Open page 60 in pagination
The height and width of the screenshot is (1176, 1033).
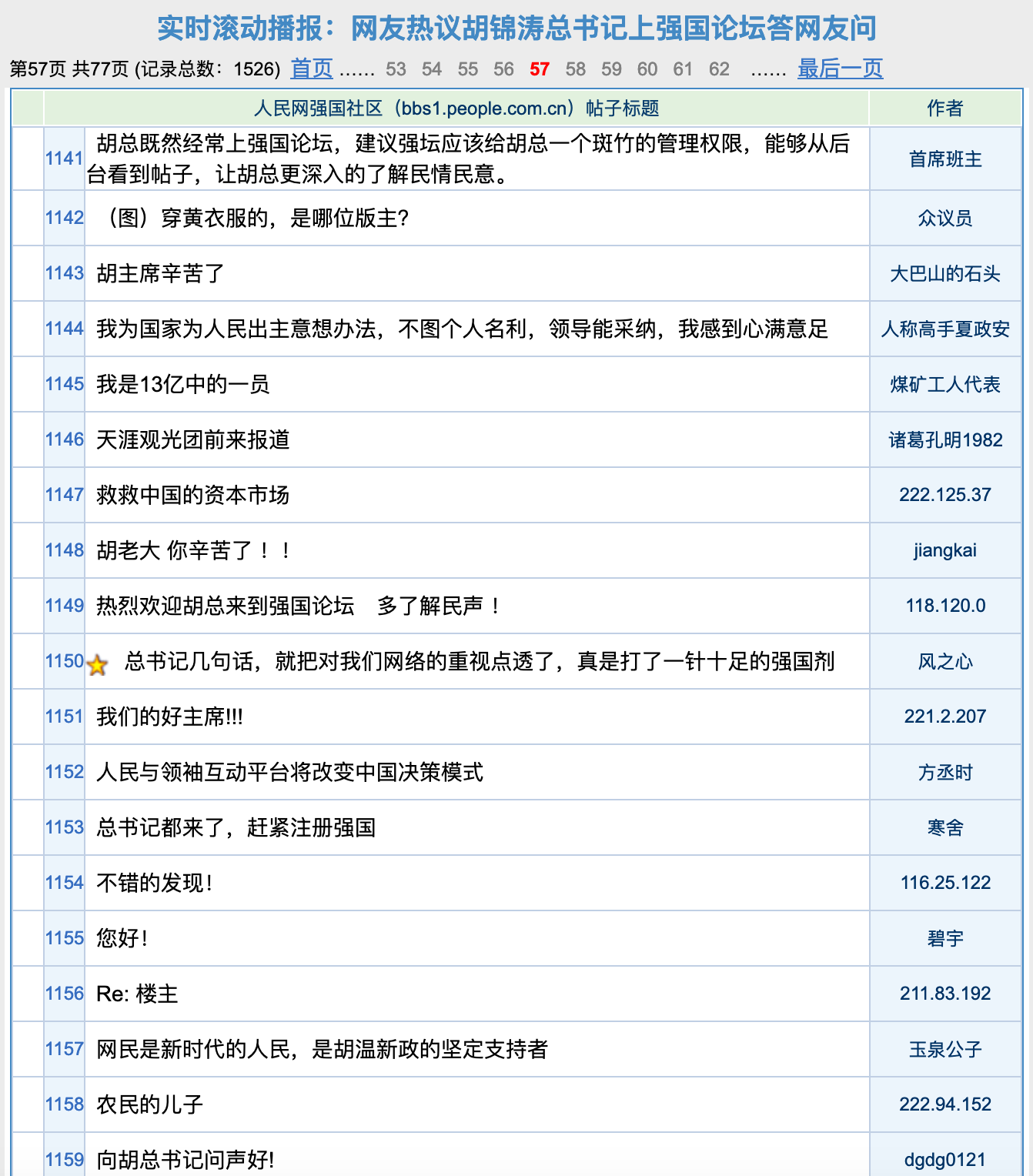pyautogui.click(x=647, y=69)
